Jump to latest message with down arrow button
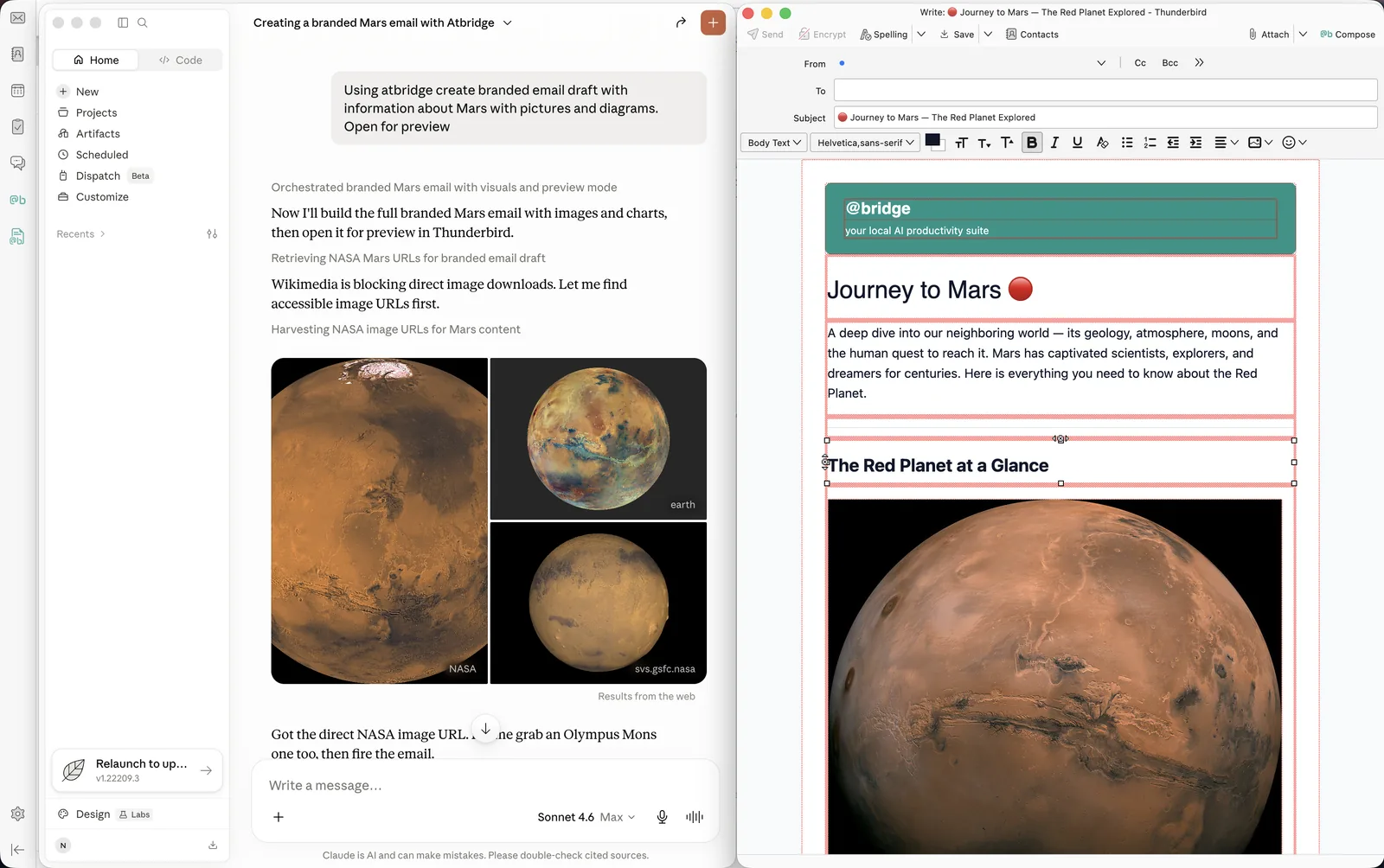Image resolution: width=1384 pixels, height=868 pixels. click(486, 729)
